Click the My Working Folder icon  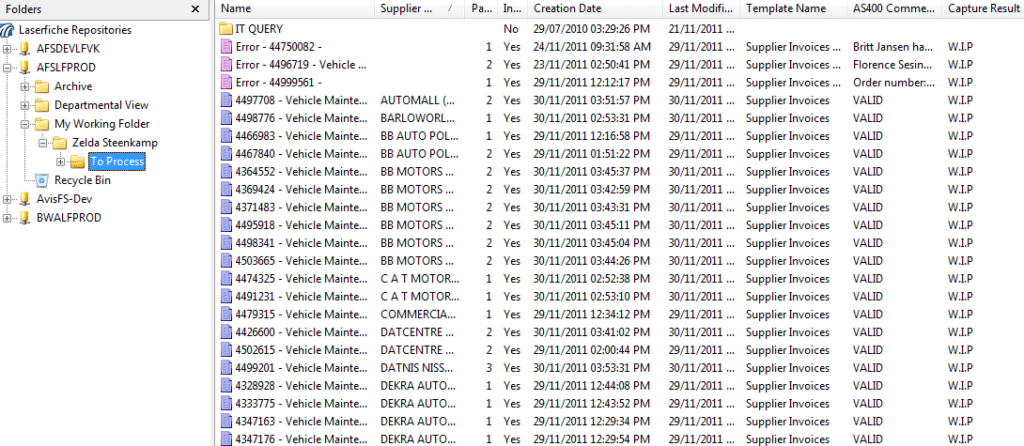(42, 124)
